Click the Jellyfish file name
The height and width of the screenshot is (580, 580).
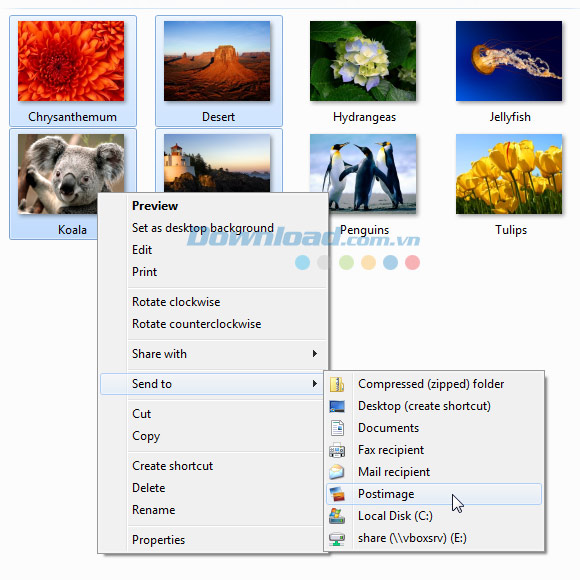pos(510,117)
